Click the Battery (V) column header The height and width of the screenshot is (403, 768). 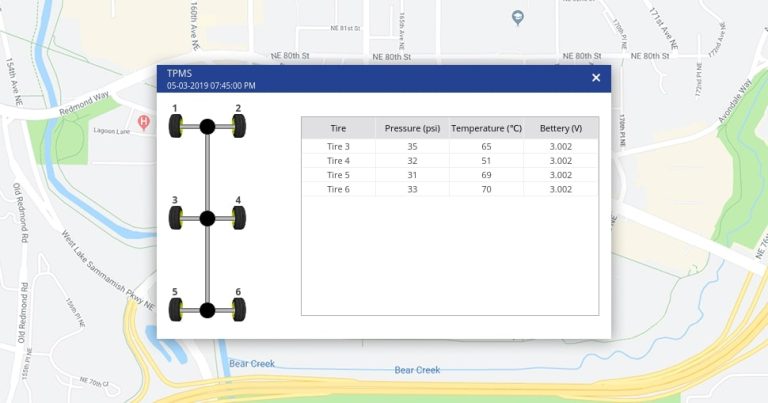coord(560,128)
